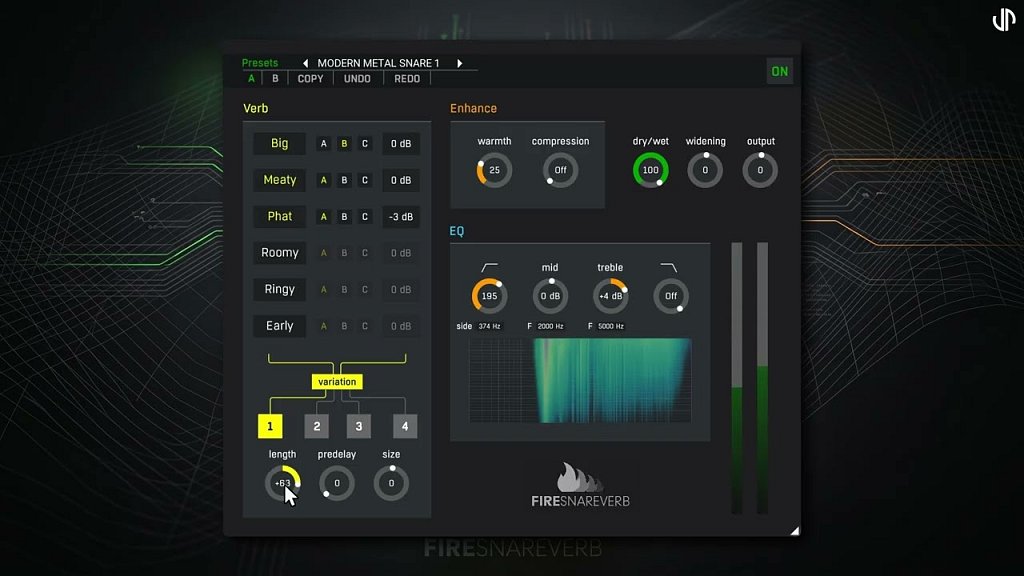Toggle the Big verb layer
Viewport: 1024px width, 576px height.
point(280,144)
